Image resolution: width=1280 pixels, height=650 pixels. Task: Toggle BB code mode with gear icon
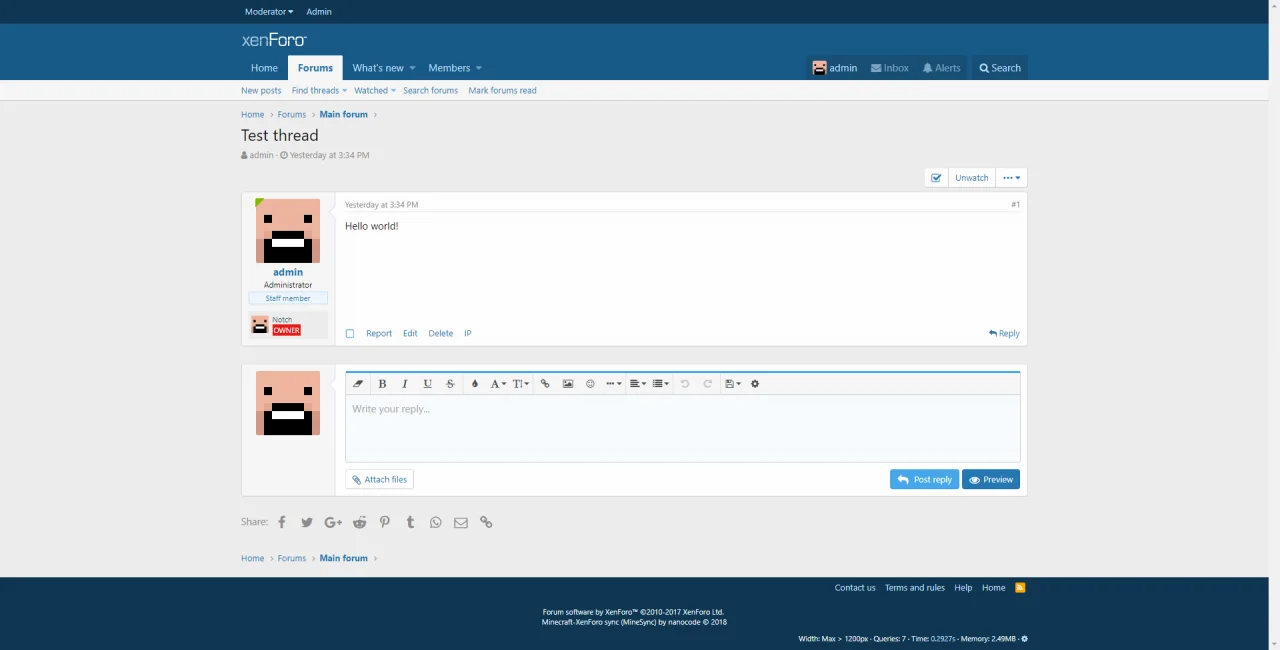(755, 384)
